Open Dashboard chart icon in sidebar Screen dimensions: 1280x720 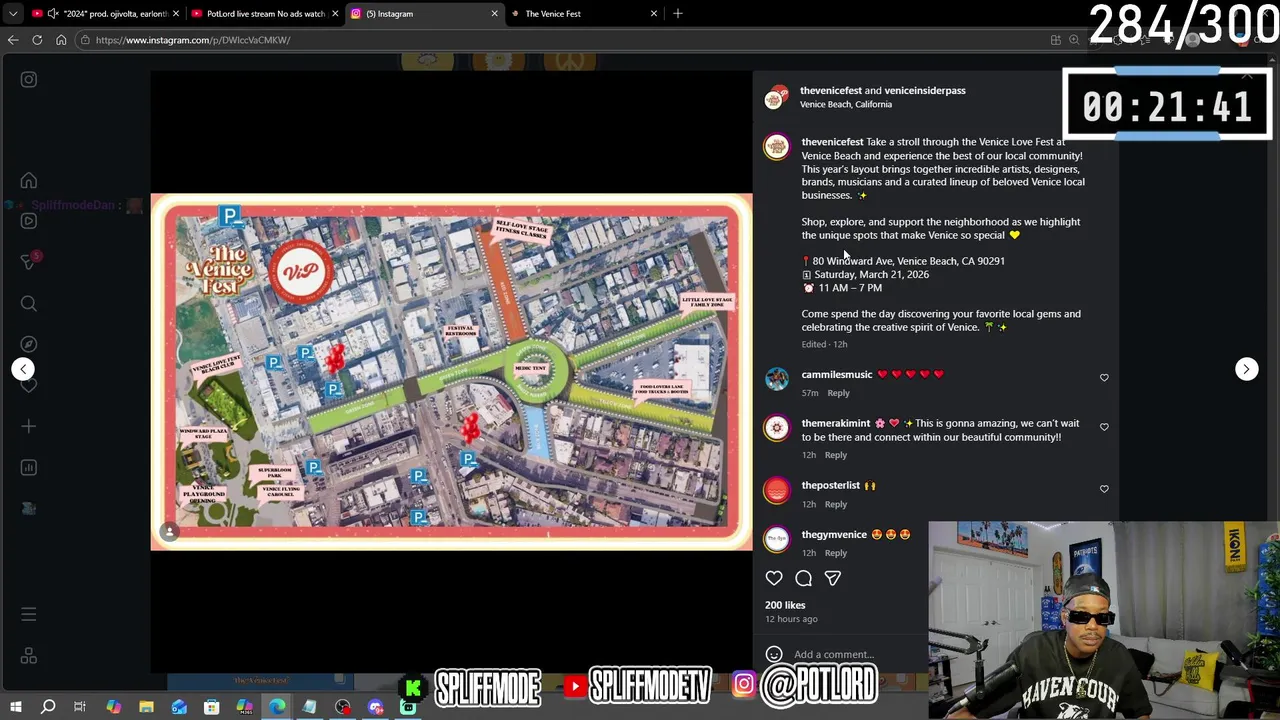[x=29, y=467]
